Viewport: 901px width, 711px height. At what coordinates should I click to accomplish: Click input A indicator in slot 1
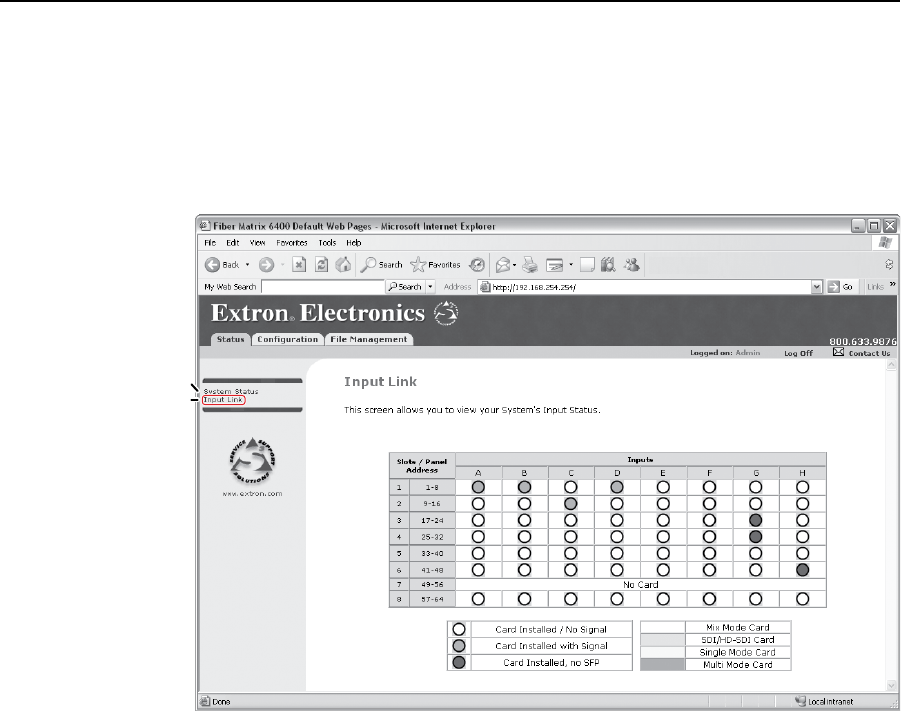coord(478,487)
